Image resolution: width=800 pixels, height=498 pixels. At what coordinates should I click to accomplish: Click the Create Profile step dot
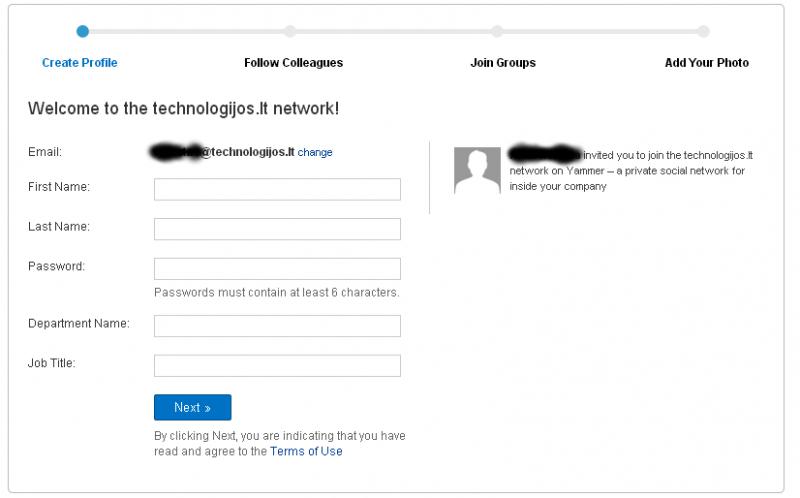[x=83, y=32]
